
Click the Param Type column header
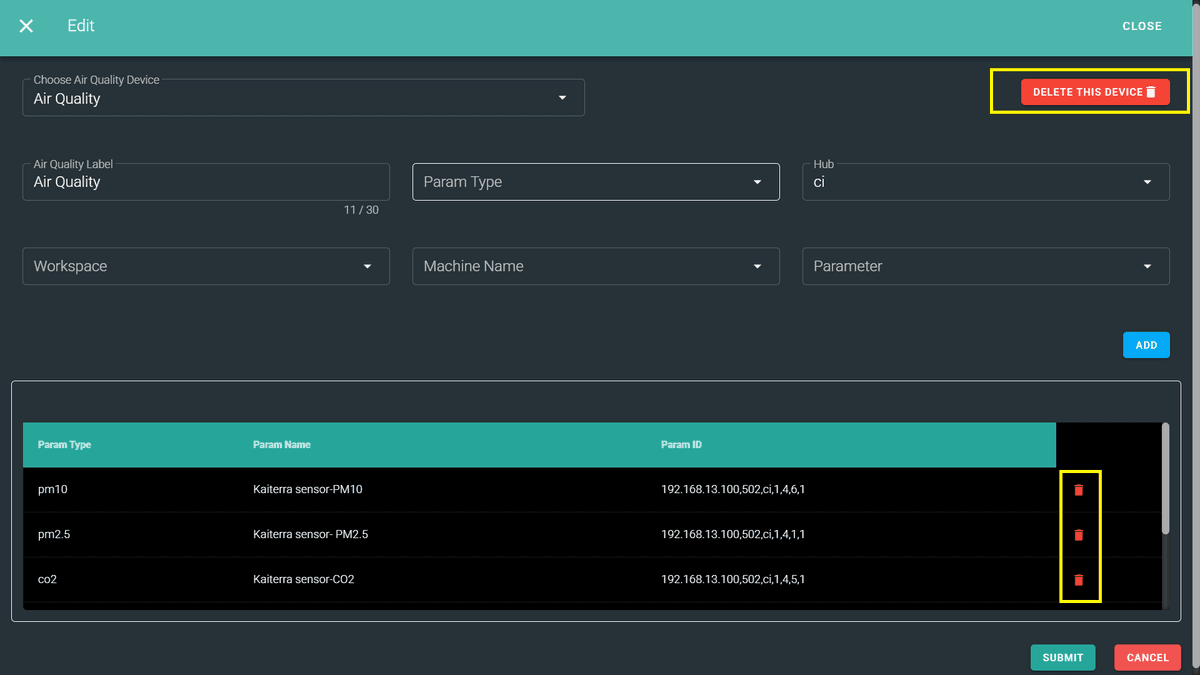coord(64,445)
